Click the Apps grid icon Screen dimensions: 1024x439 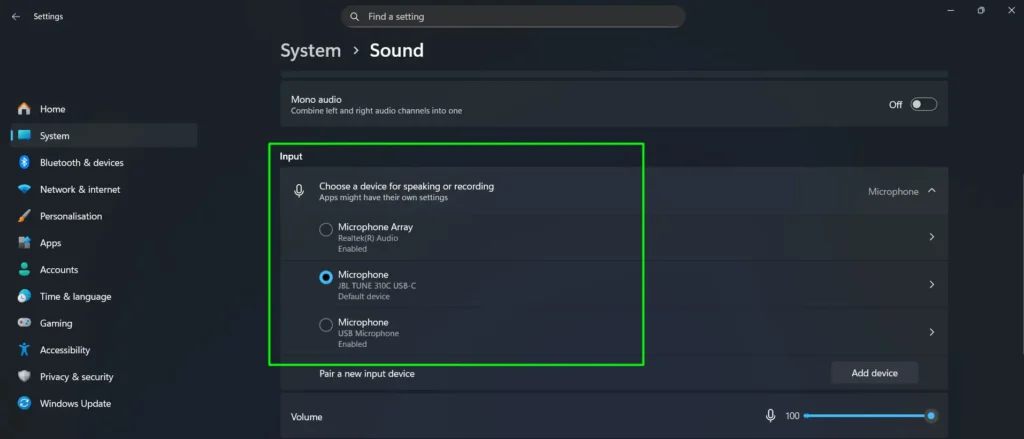24,242
